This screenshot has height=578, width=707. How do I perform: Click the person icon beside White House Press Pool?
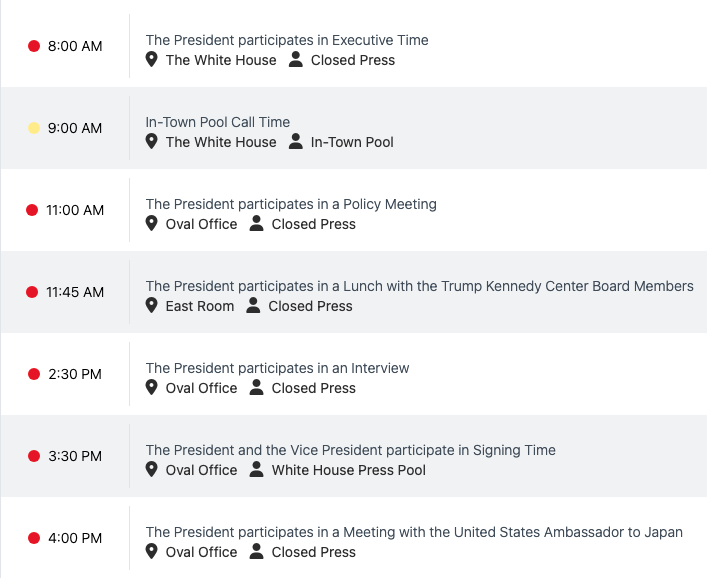[x=256, y=470]
